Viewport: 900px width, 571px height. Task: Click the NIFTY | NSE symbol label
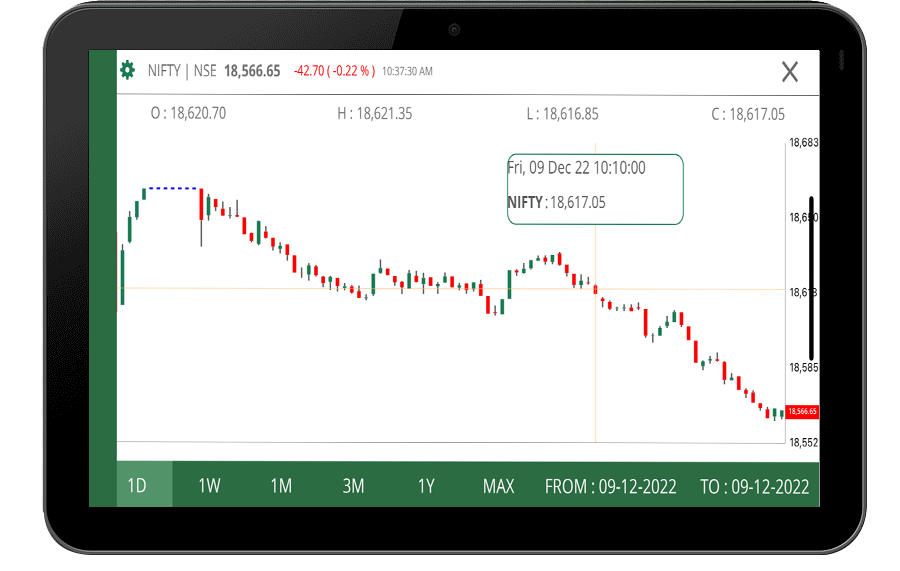click(x=182, y=71)
